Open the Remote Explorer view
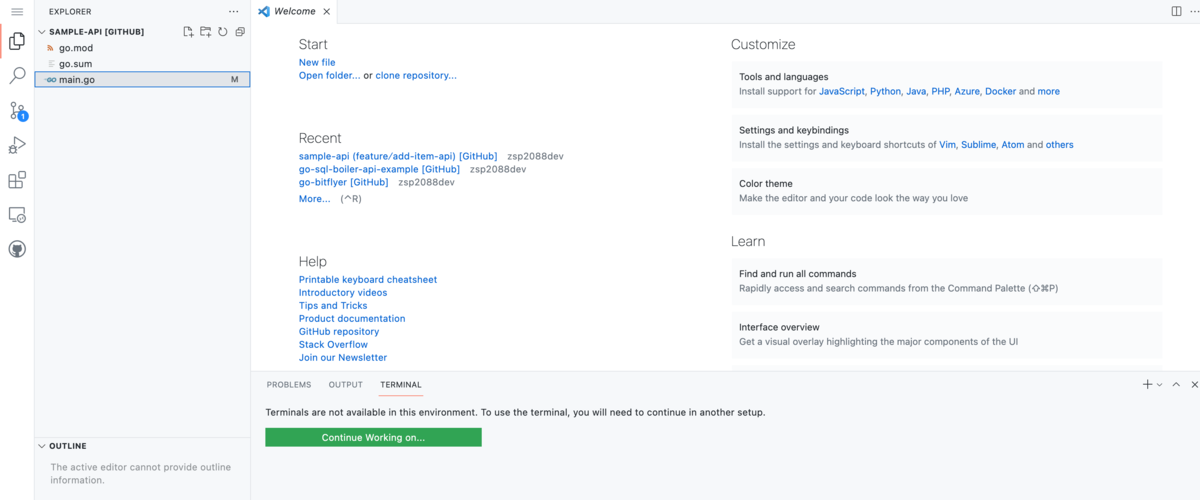 coord(17,215)
